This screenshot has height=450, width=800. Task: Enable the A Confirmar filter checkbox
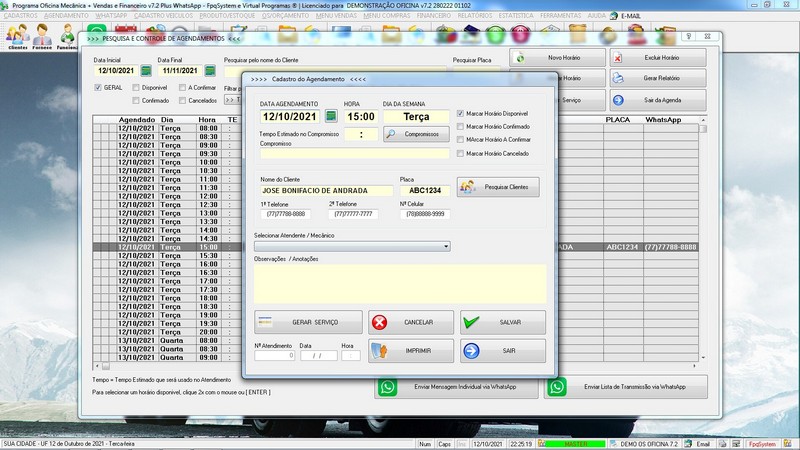[x=182, y=88]
